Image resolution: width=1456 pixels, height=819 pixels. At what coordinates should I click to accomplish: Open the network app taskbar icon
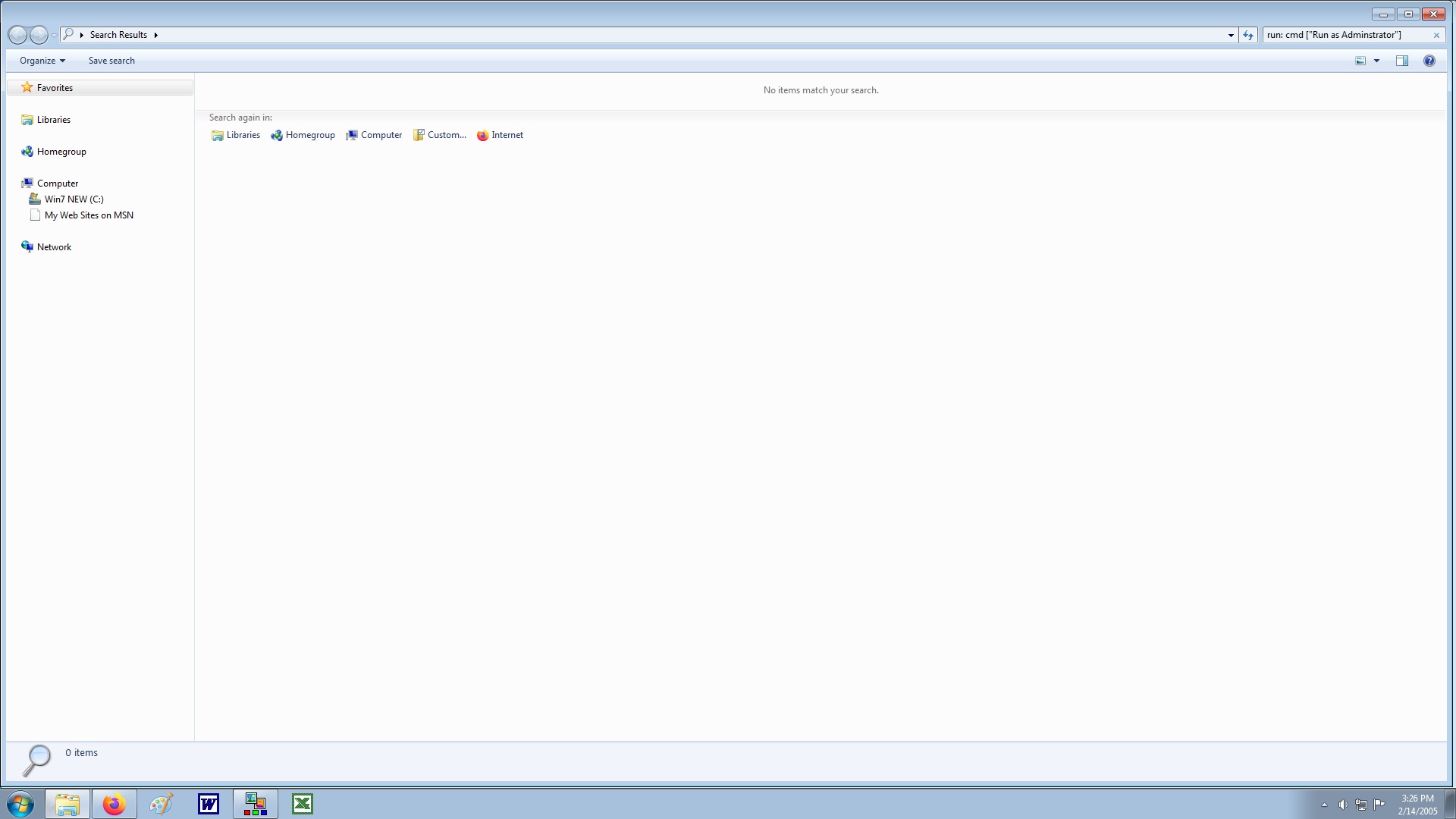[256, 804]
